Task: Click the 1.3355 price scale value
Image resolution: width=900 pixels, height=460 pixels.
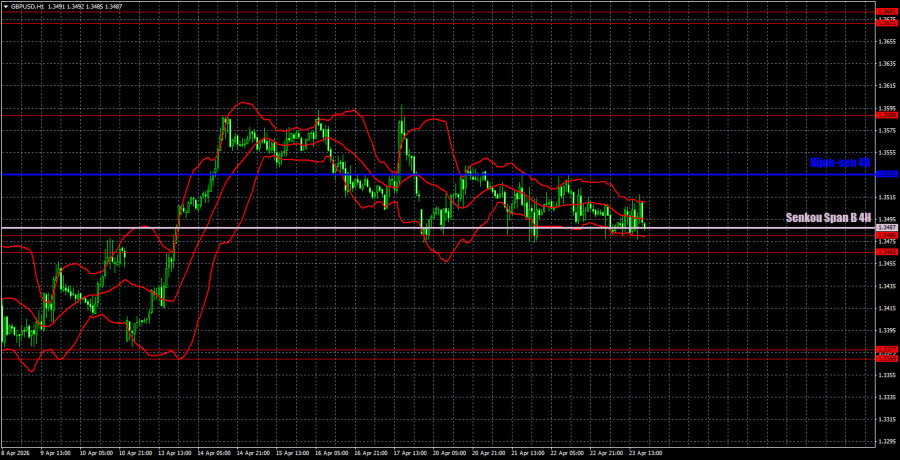Action: tap(887, 375)
